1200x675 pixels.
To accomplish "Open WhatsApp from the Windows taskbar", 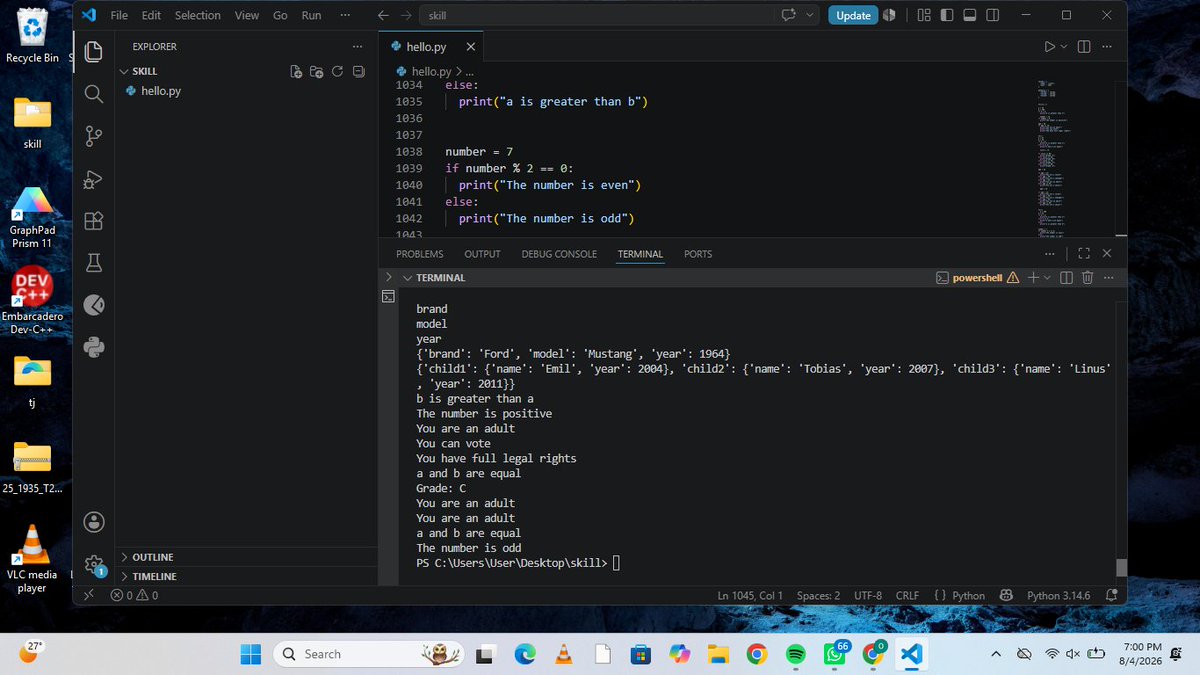I will click(834, 654).
